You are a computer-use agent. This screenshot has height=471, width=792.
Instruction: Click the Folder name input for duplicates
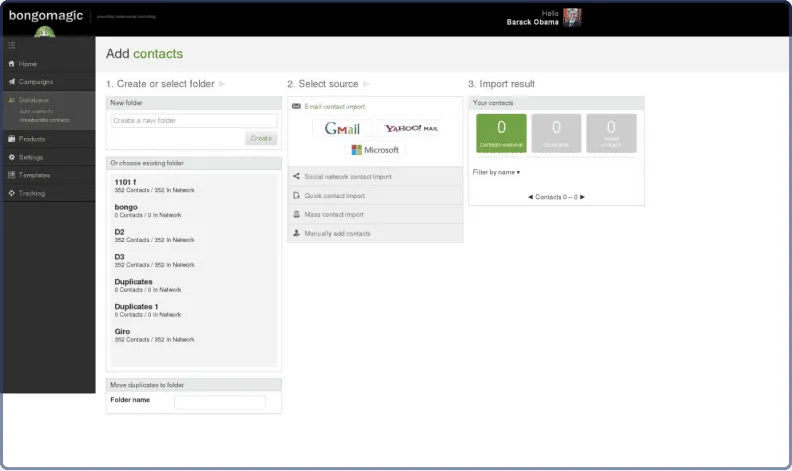click(x=220, y=402)
